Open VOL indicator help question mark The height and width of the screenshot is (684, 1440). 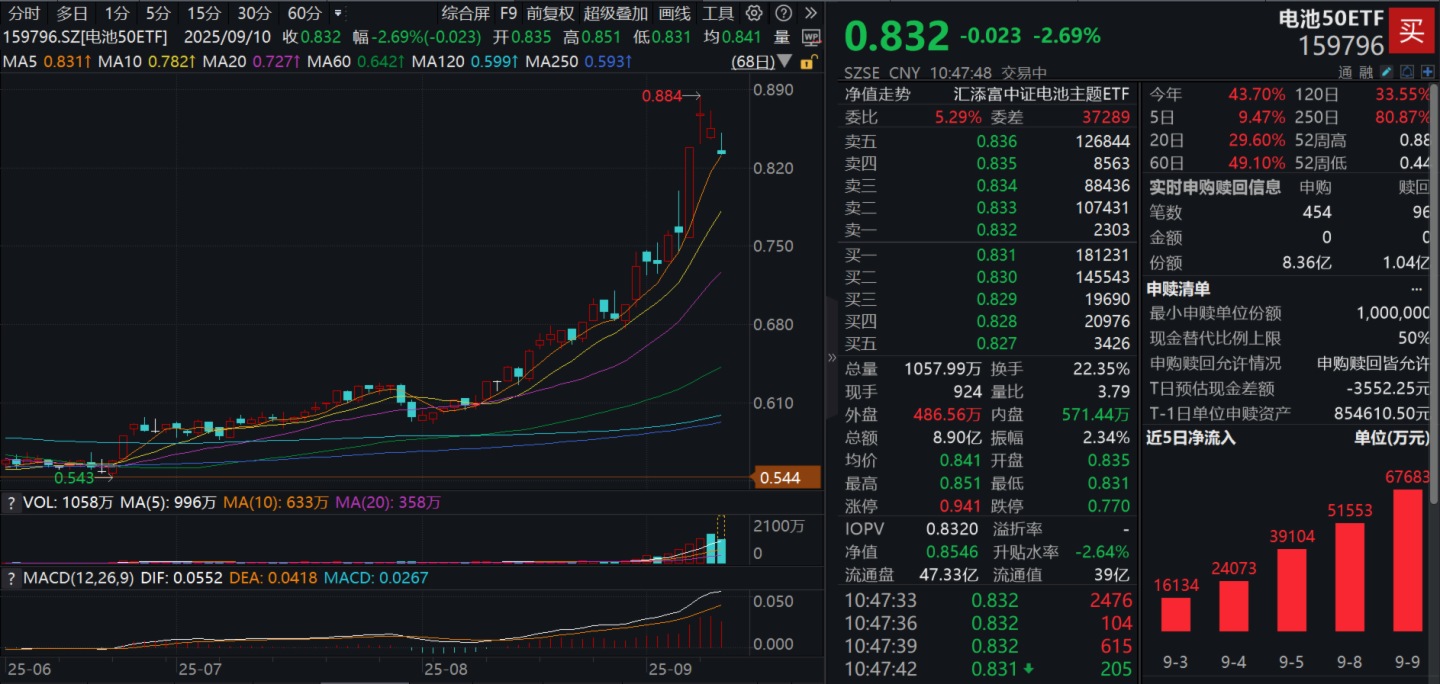point(11,503)
